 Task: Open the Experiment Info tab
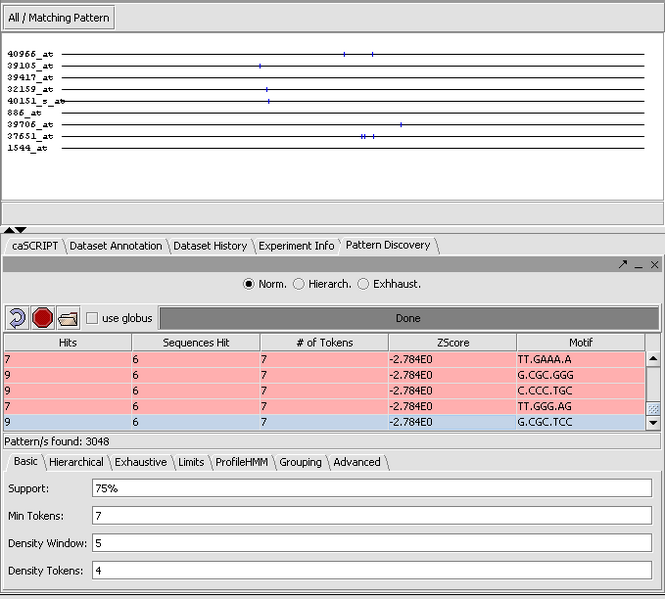coord(296,246)
